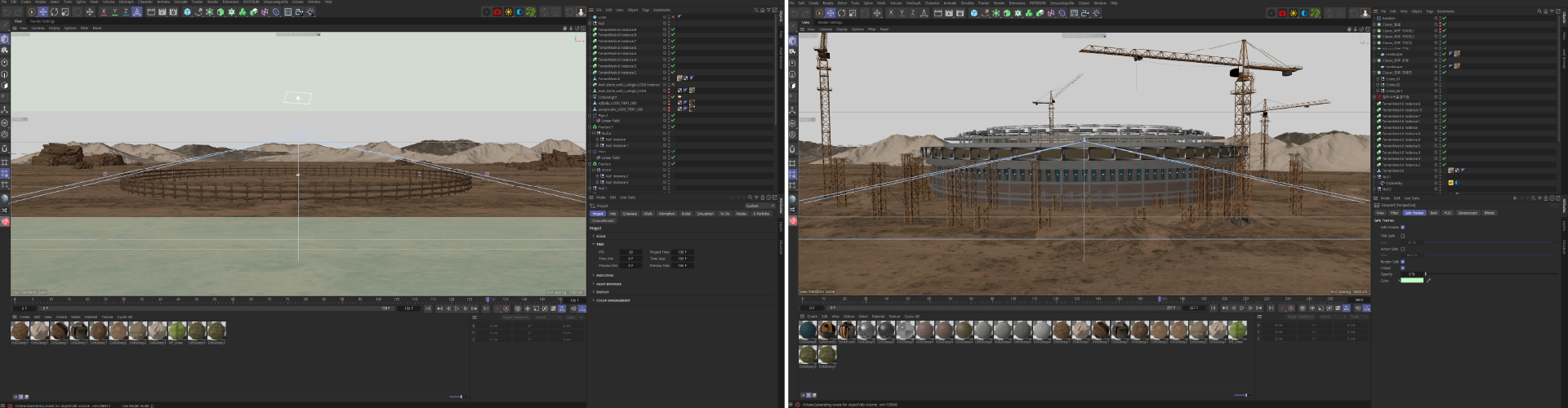
Task: Open Cameras menu in left viewport
Action: (38, 28)
